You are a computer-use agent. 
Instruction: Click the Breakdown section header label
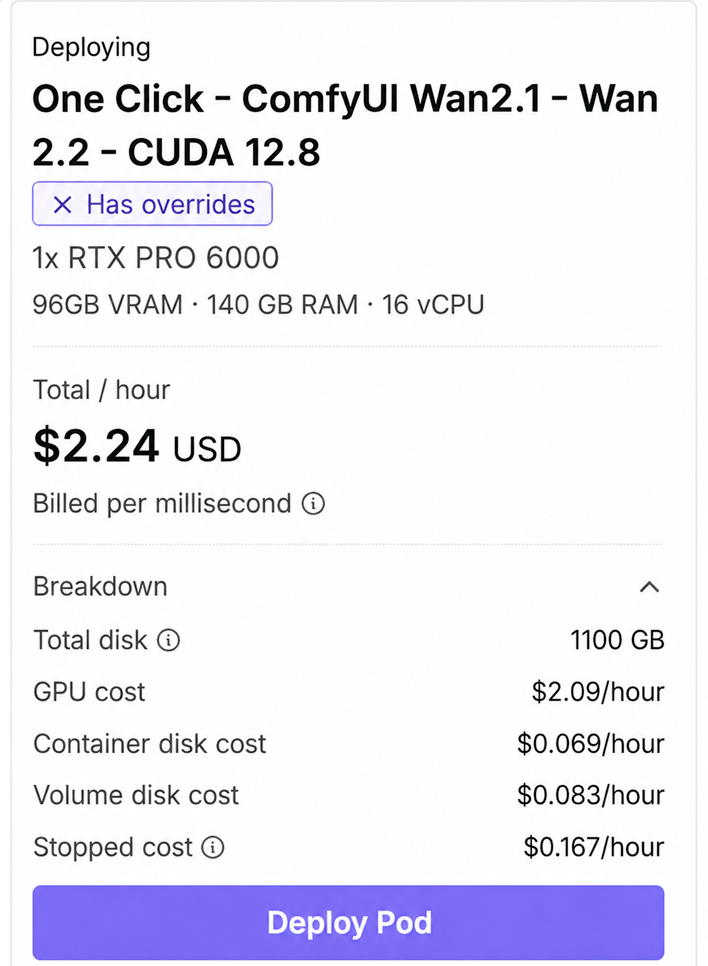click(100, 586)
